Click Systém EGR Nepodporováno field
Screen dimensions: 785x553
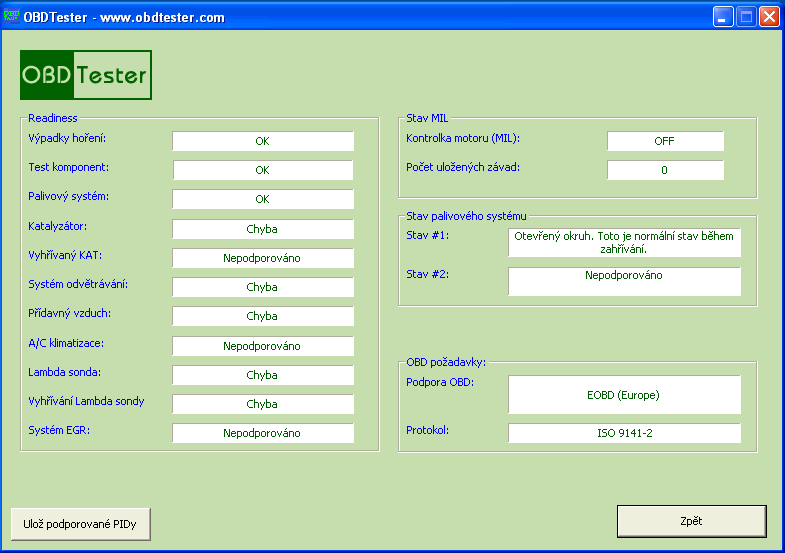coord(263,433)
